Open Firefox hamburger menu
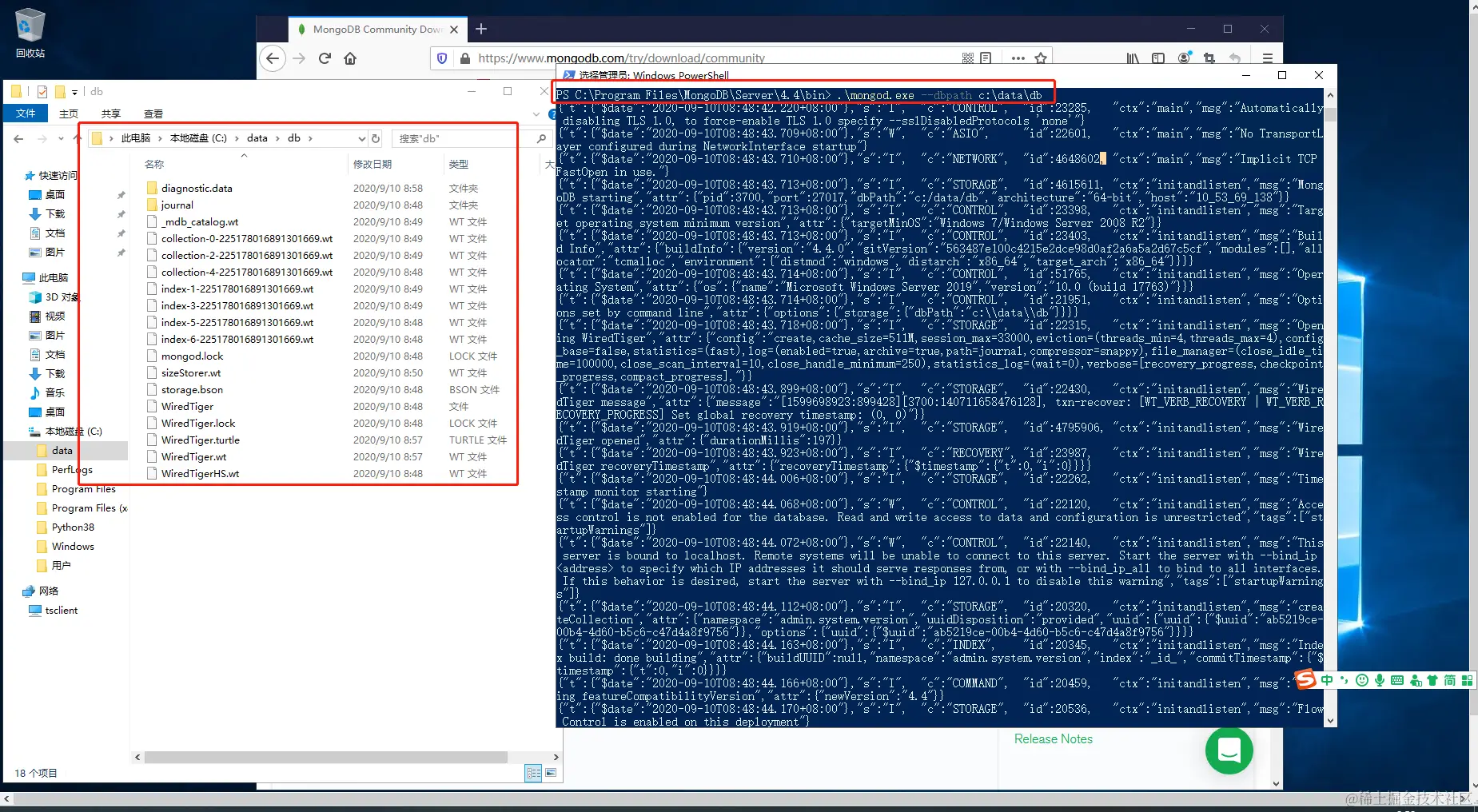This screenshot has height=812, width=1478. coord(1267,58)
